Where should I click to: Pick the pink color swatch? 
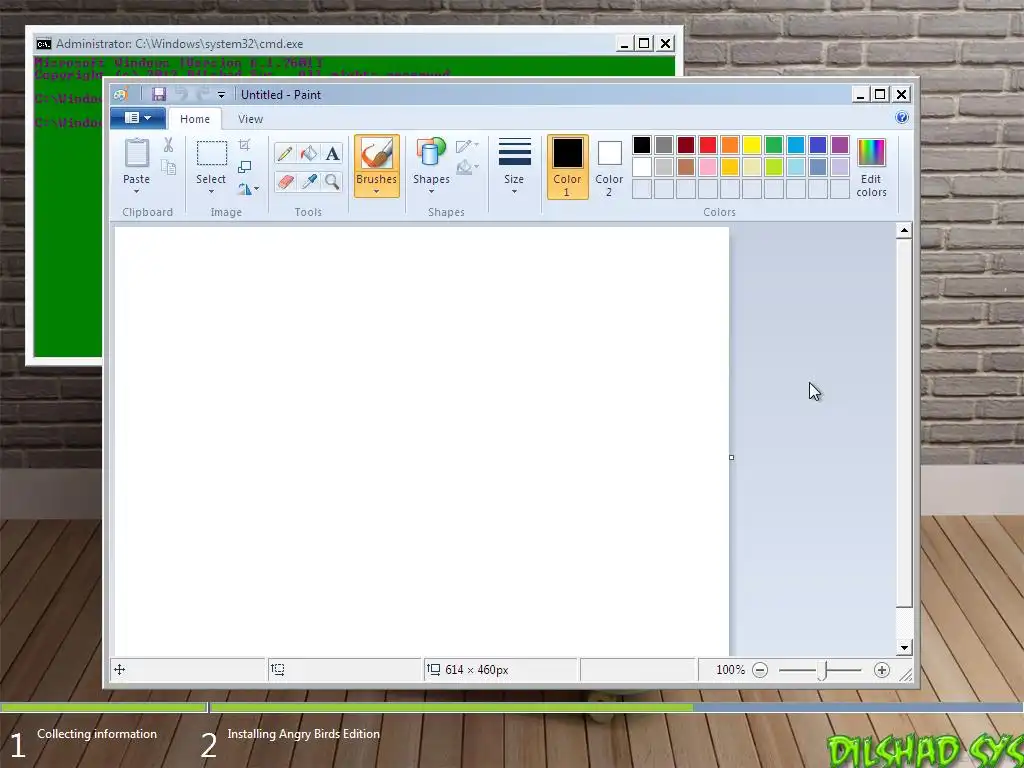(708, 167)
